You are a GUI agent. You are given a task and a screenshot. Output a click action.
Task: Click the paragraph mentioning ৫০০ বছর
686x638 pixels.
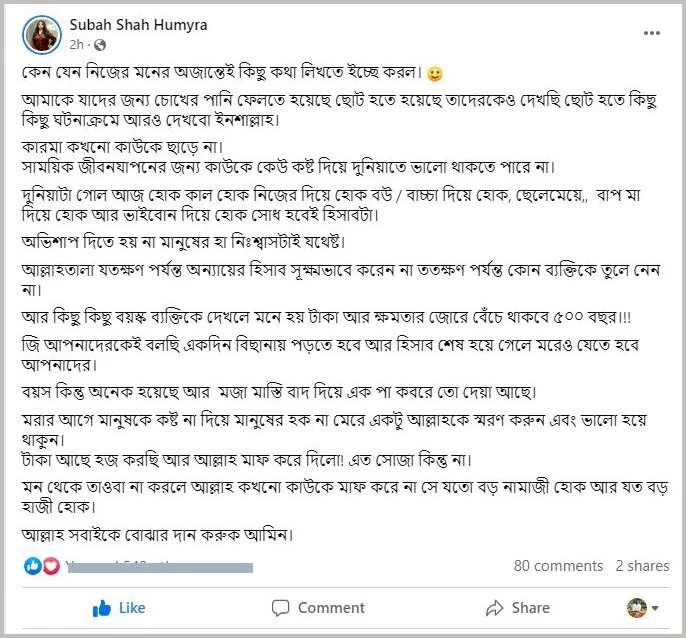point(326,316)
